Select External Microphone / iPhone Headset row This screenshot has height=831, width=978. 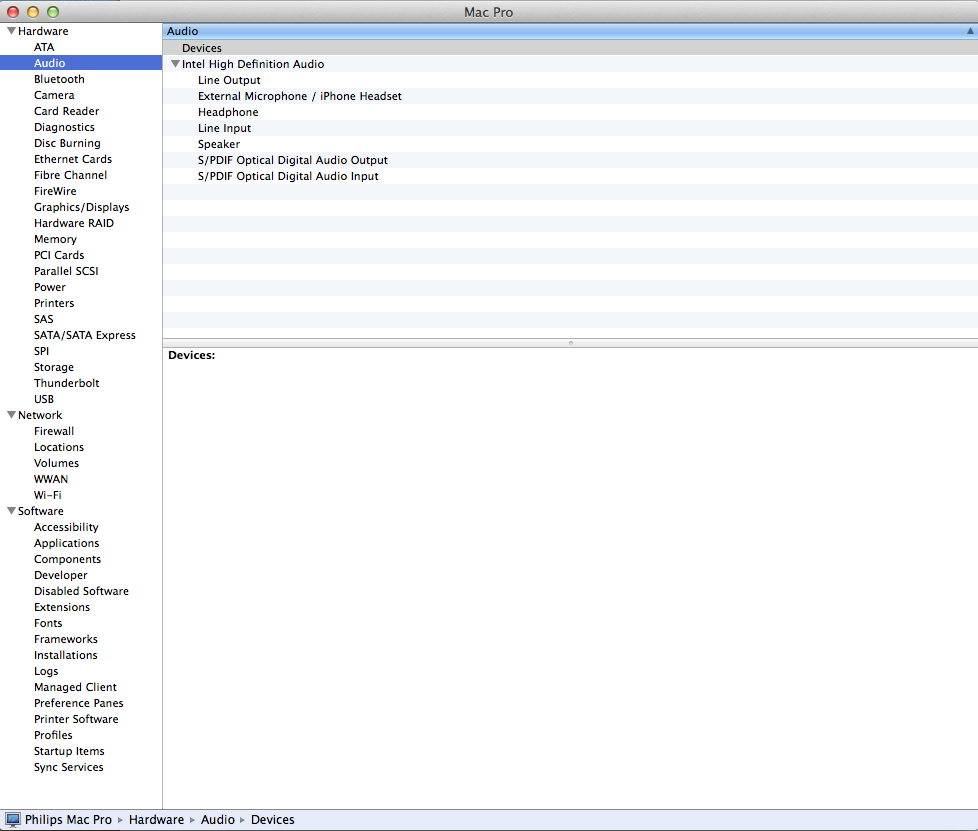pos(570,96)
